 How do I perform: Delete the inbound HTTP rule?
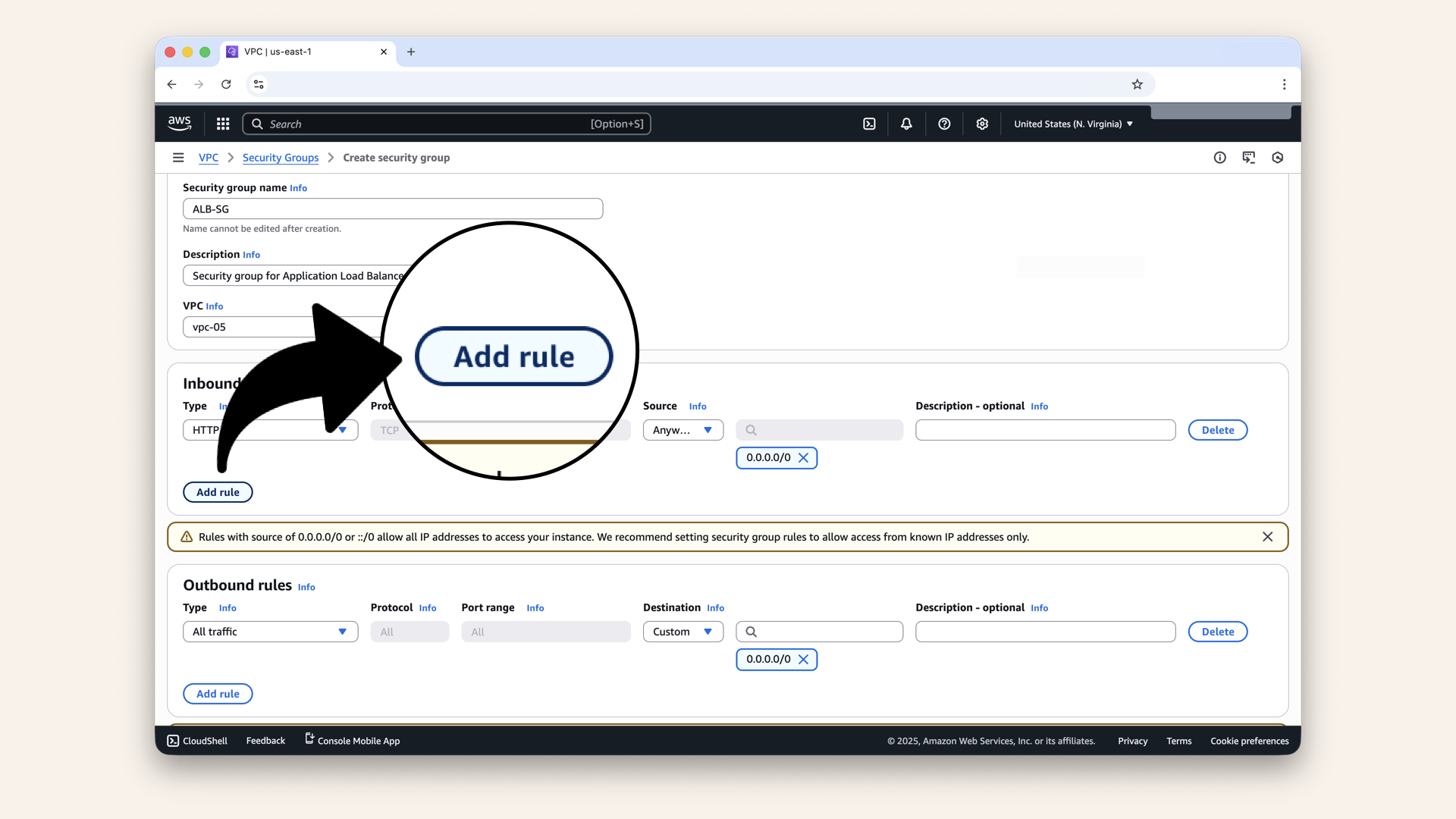(x=1217, y=430)
